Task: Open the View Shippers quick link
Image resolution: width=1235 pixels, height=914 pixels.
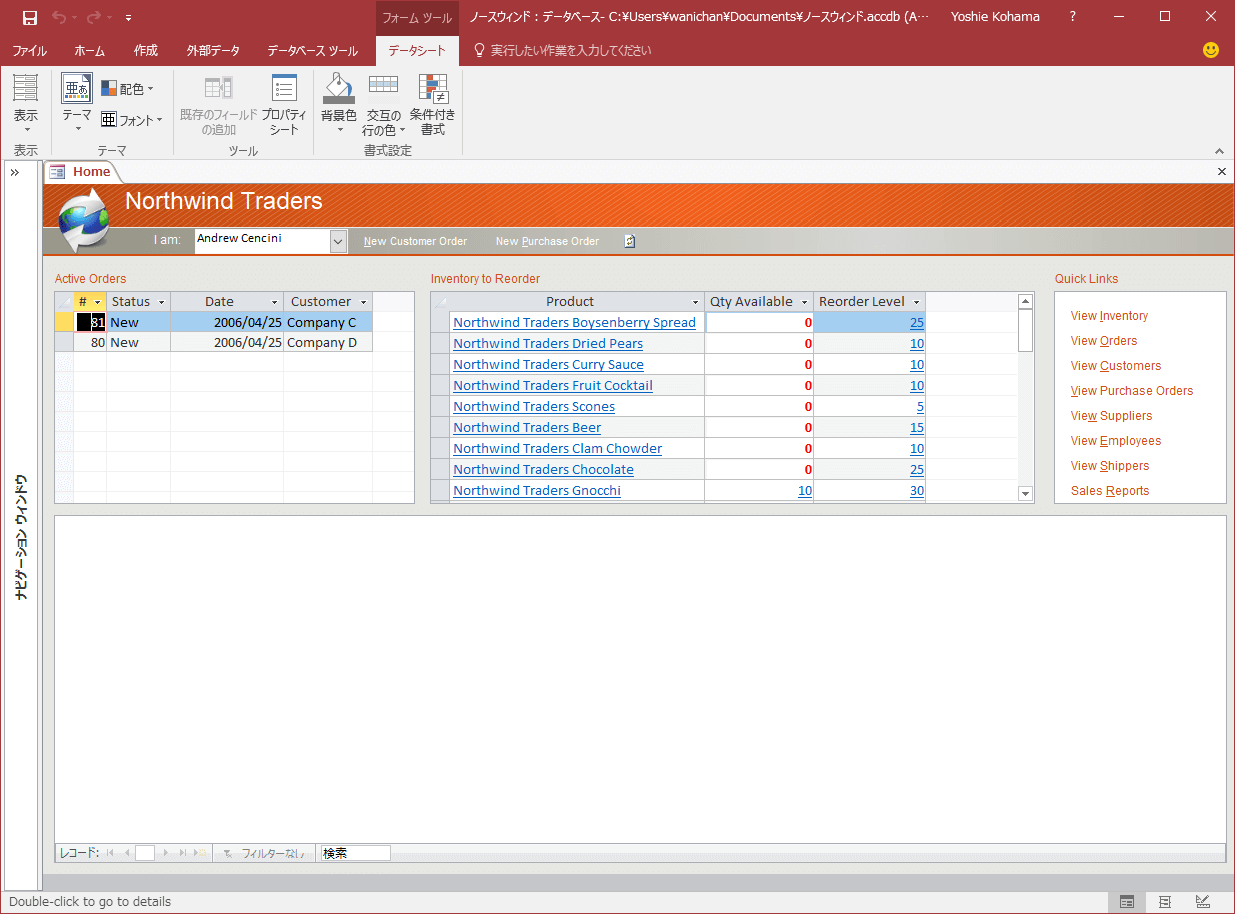Action: [1110, 466]
